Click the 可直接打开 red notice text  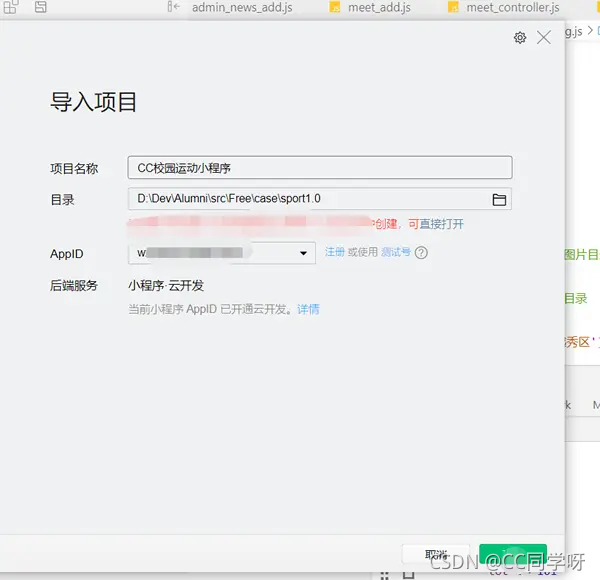pos(436,224)
